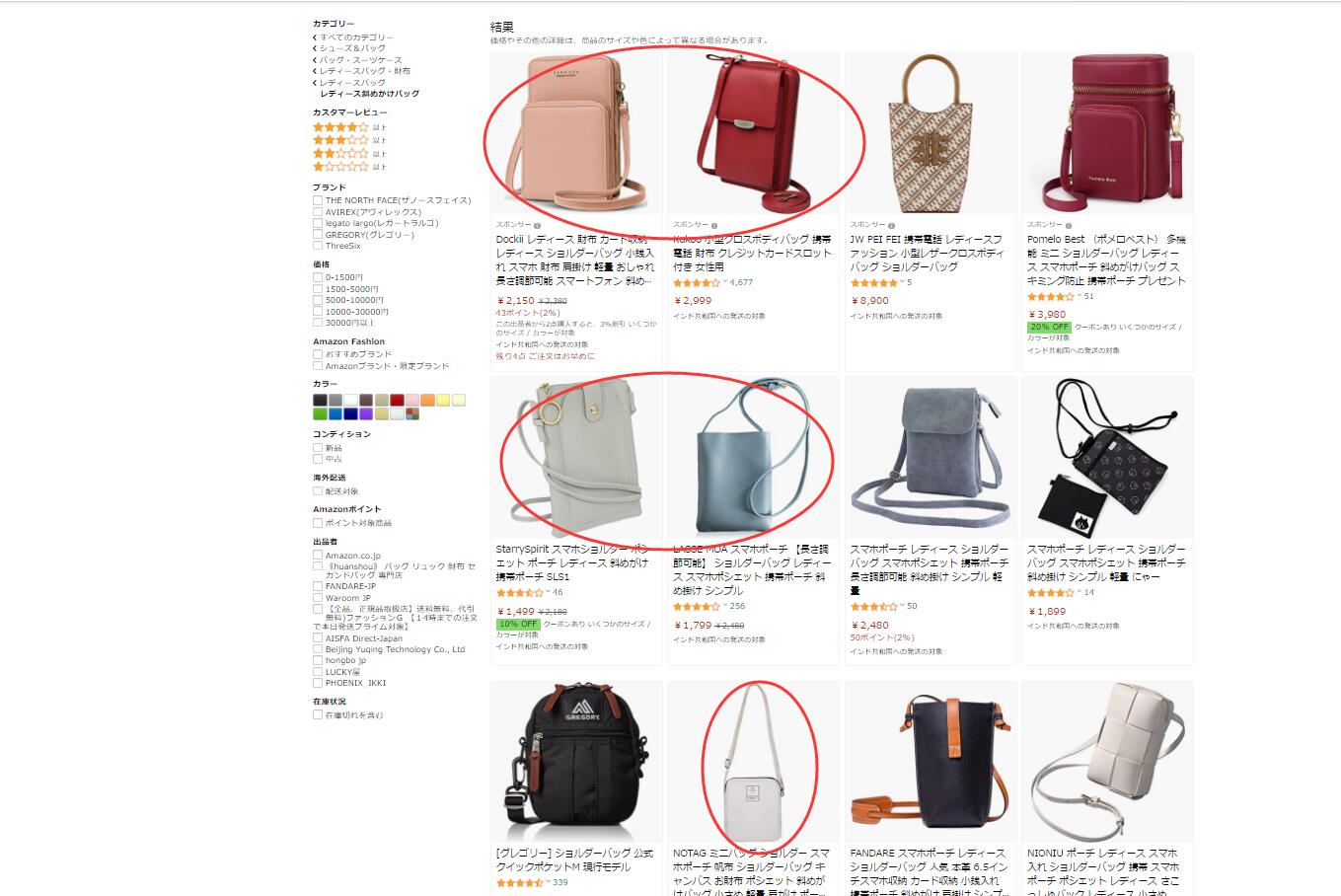This screenshot has width=1341, height=896.
Task: Navigate to レディースバッグ・財布 category
Action: 364,71
